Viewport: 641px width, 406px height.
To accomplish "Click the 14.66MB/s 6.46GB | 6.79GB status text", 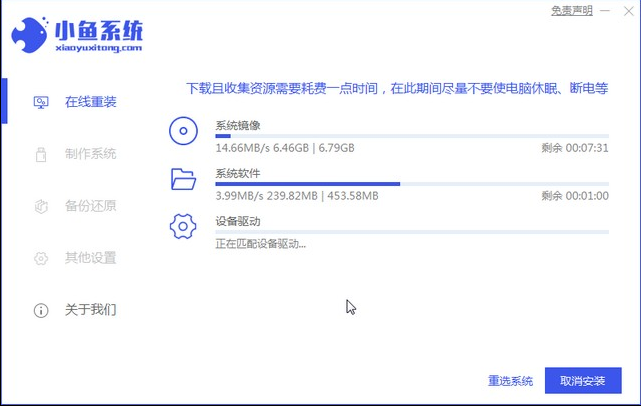I will pyautogui.click(x=285, y=148).
